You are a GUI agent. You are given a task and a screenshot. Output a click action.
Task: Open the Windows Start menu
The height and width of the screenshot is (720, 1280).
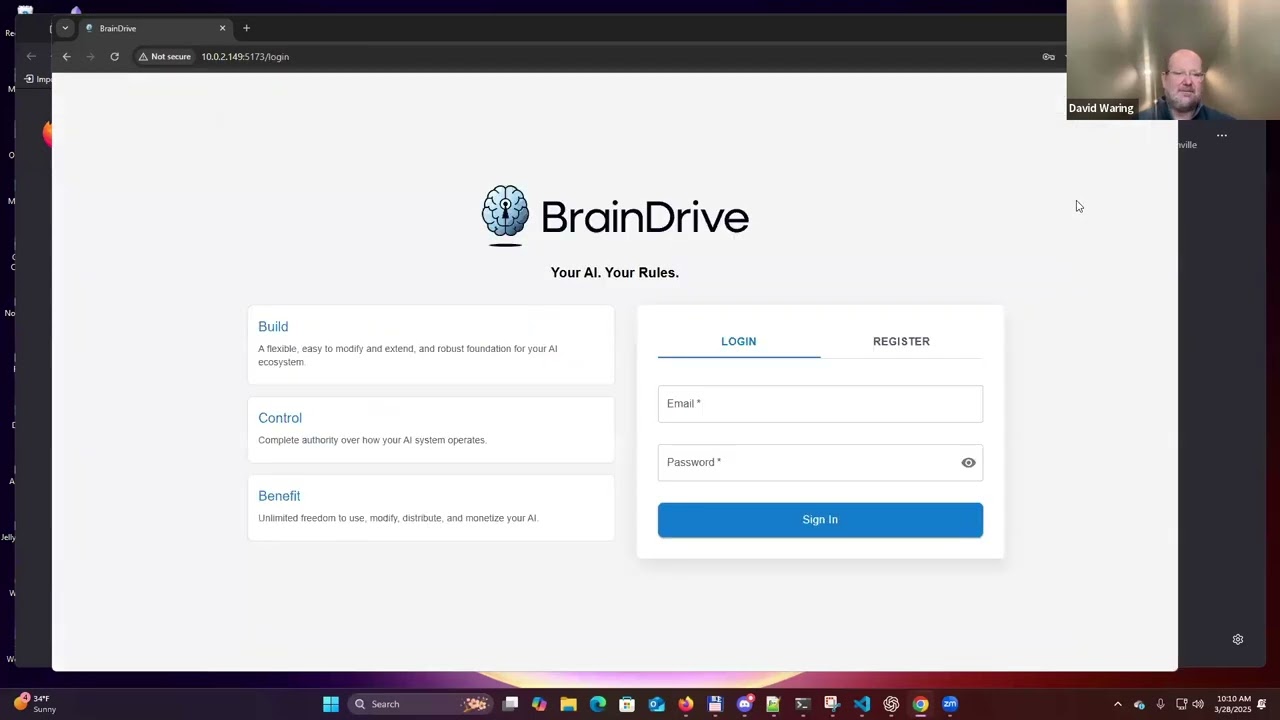coord(331,704)
